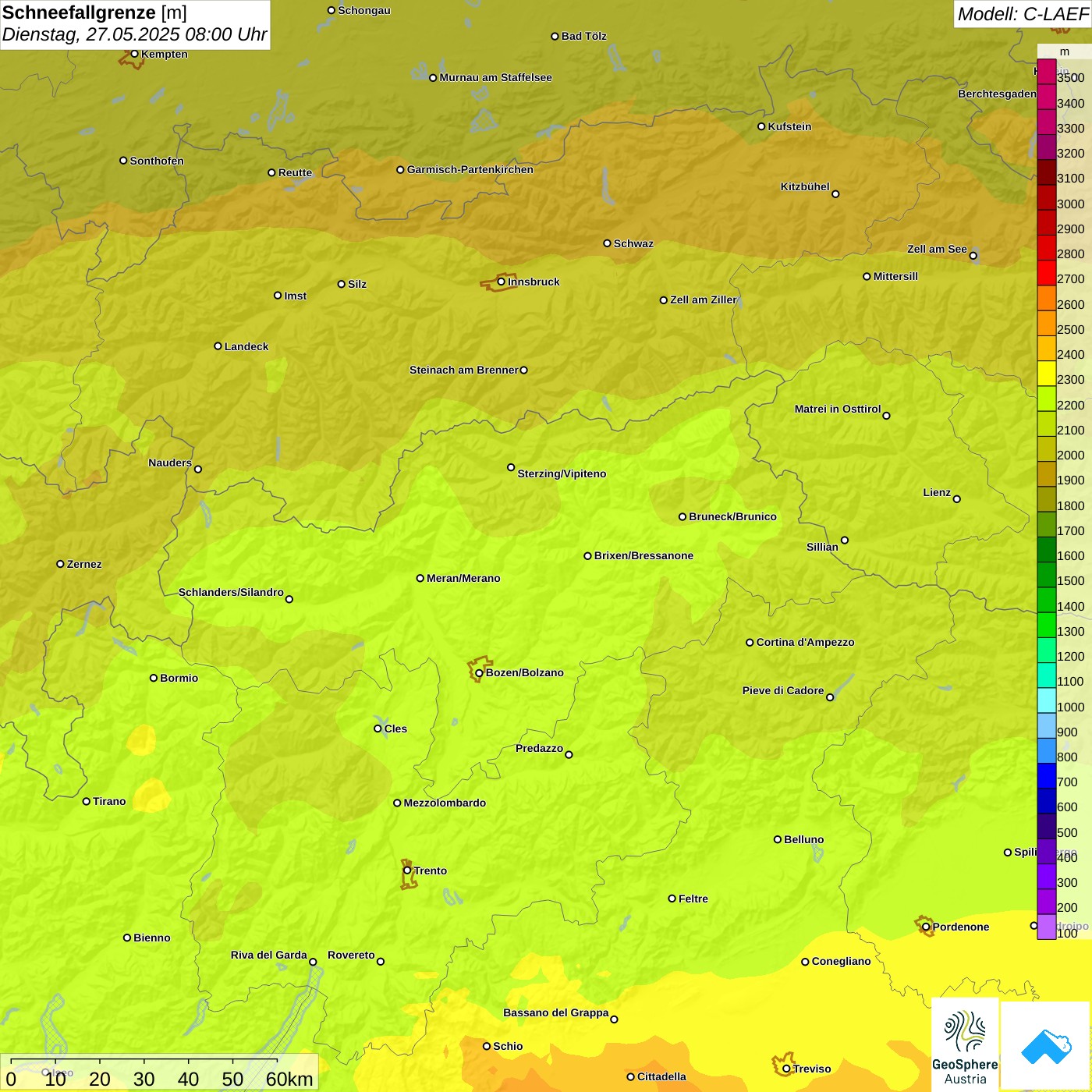Click the 3500 m legend color swatch
The image size is (1092, 1092).
coord(1046,72)
